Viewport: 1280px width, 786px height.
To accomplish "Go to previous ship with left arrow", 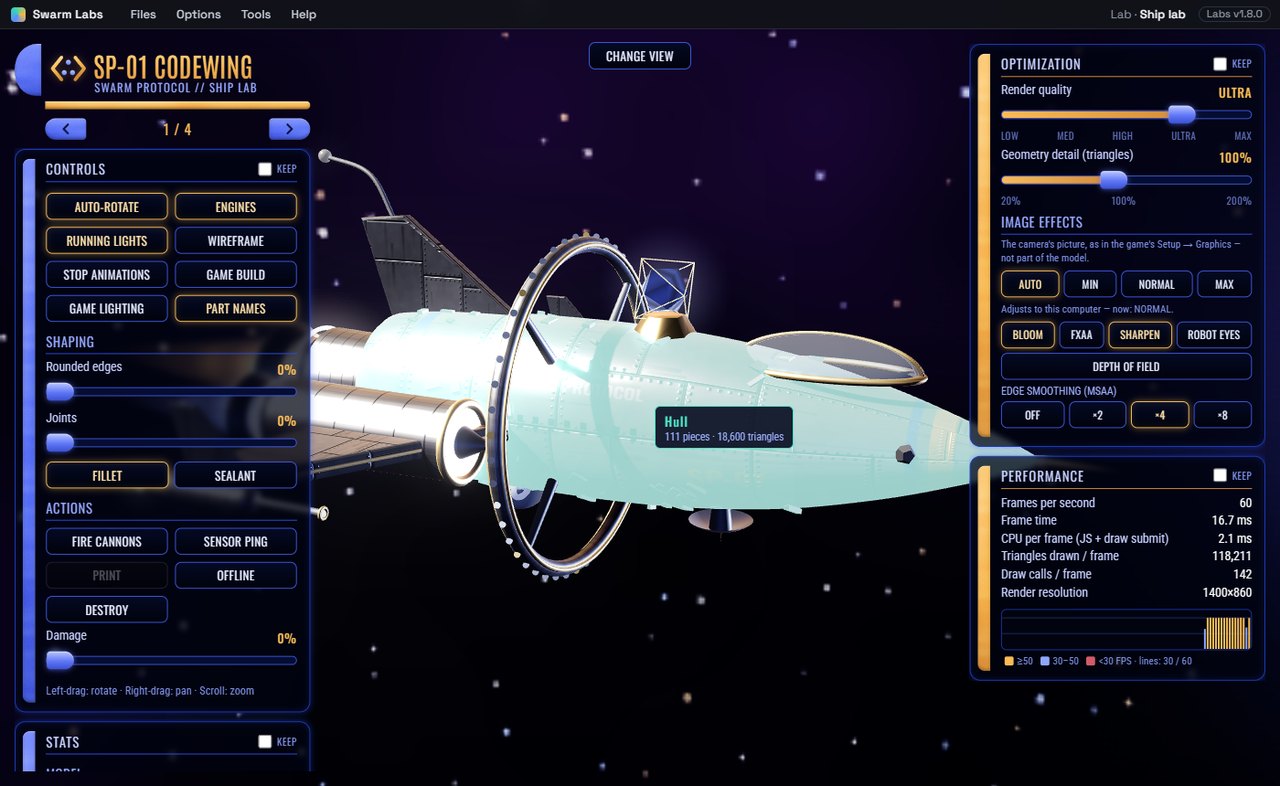I will (66, 129).
